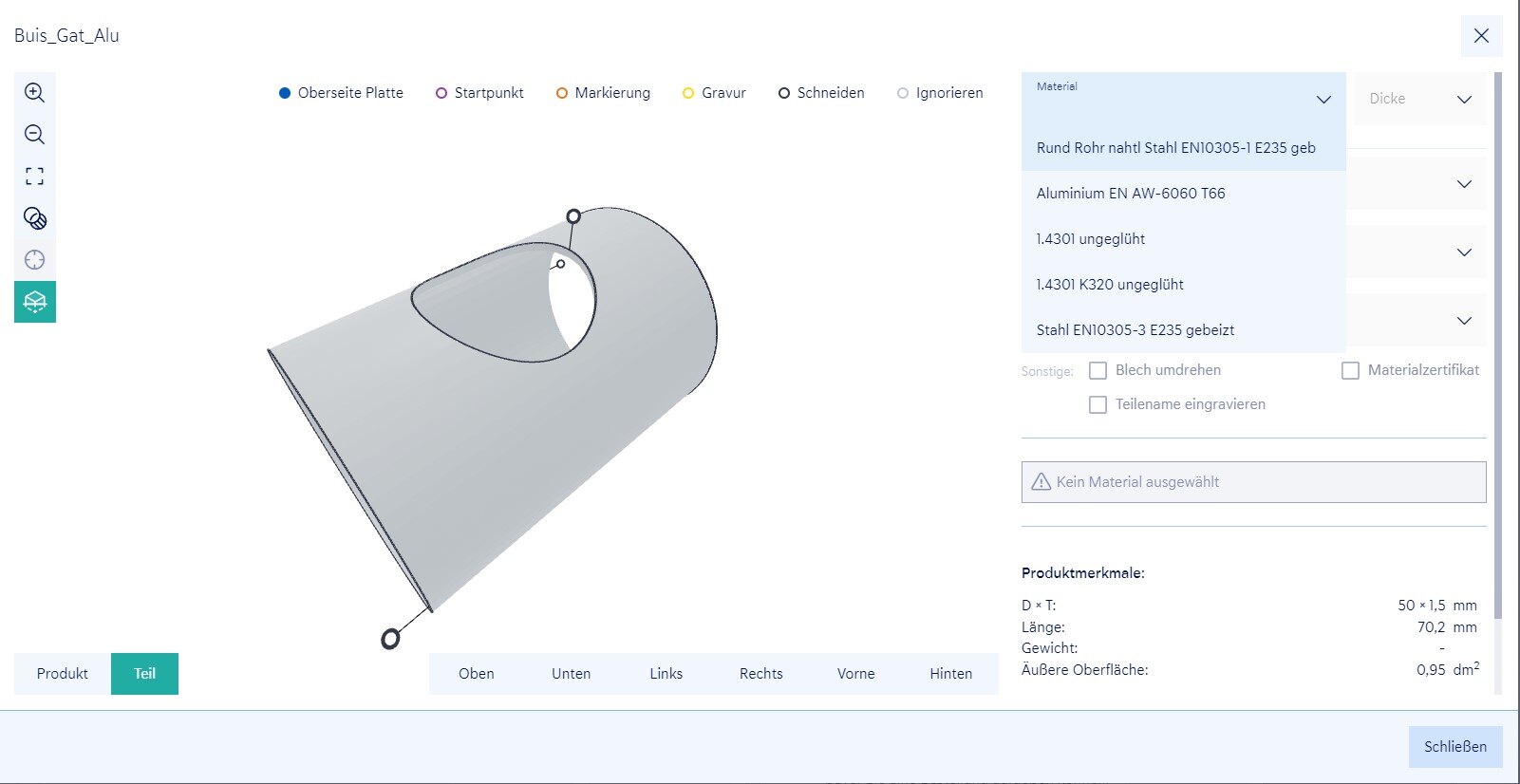This screenshot has height=784, width=1520.
Task: Select Aluminium EN AW-6060 T66 from list
Action: (1131, 194)
